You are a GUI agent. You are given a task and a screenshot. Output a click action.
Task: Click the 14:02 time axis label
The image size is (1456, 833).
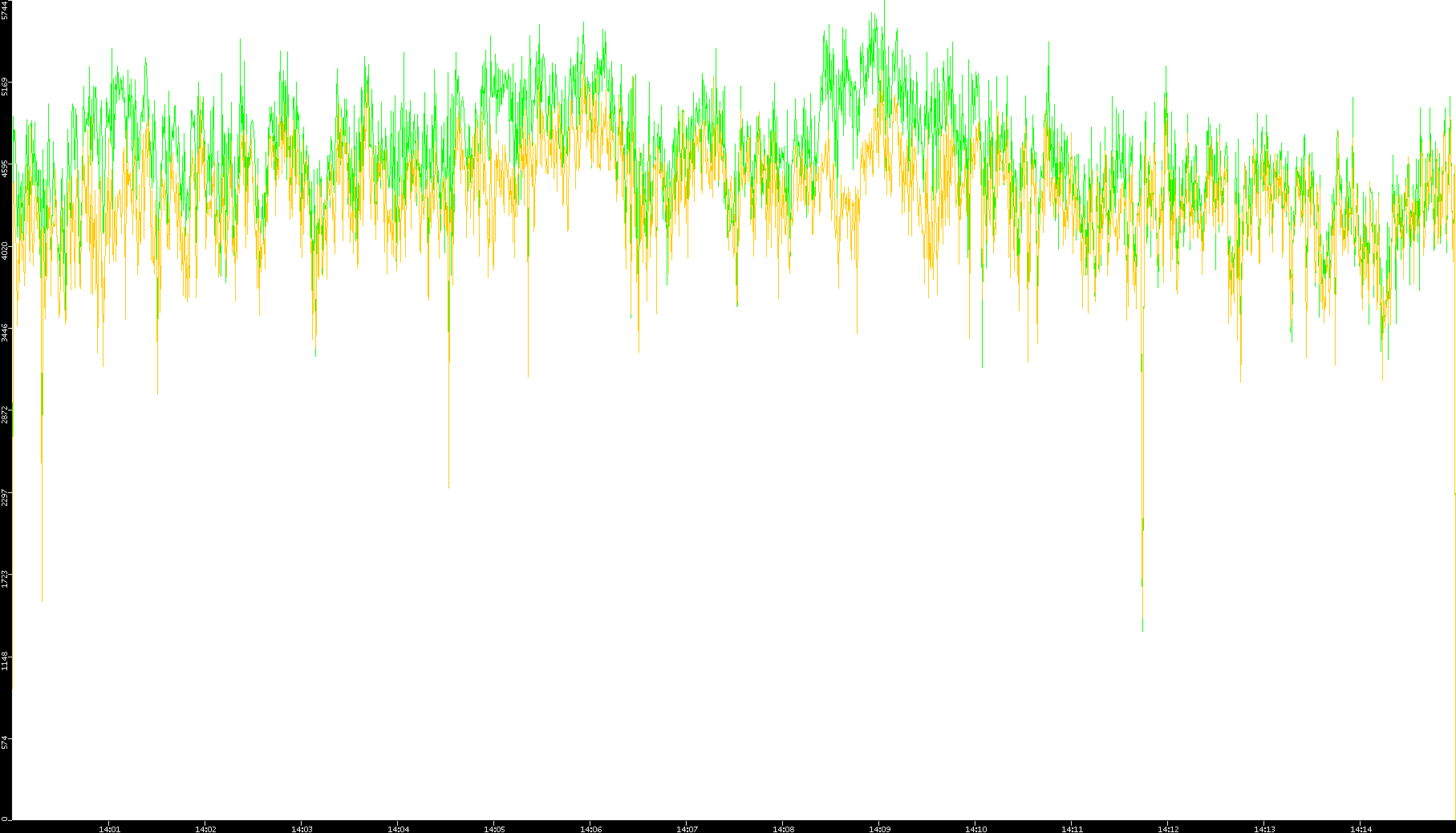click(x=205, y=829)
